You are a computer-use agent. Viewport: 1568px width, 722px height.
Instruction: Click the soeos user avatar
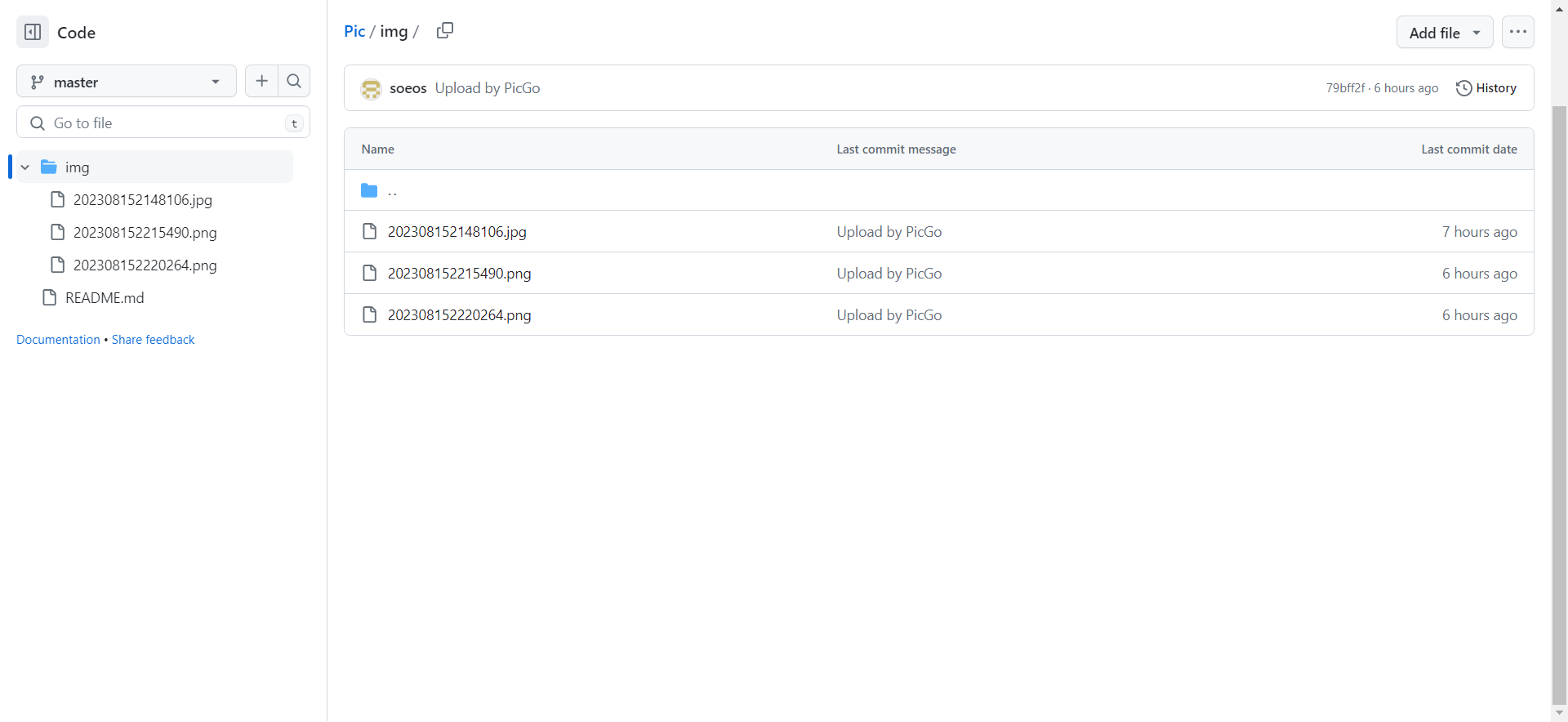[x=372, y=88]
